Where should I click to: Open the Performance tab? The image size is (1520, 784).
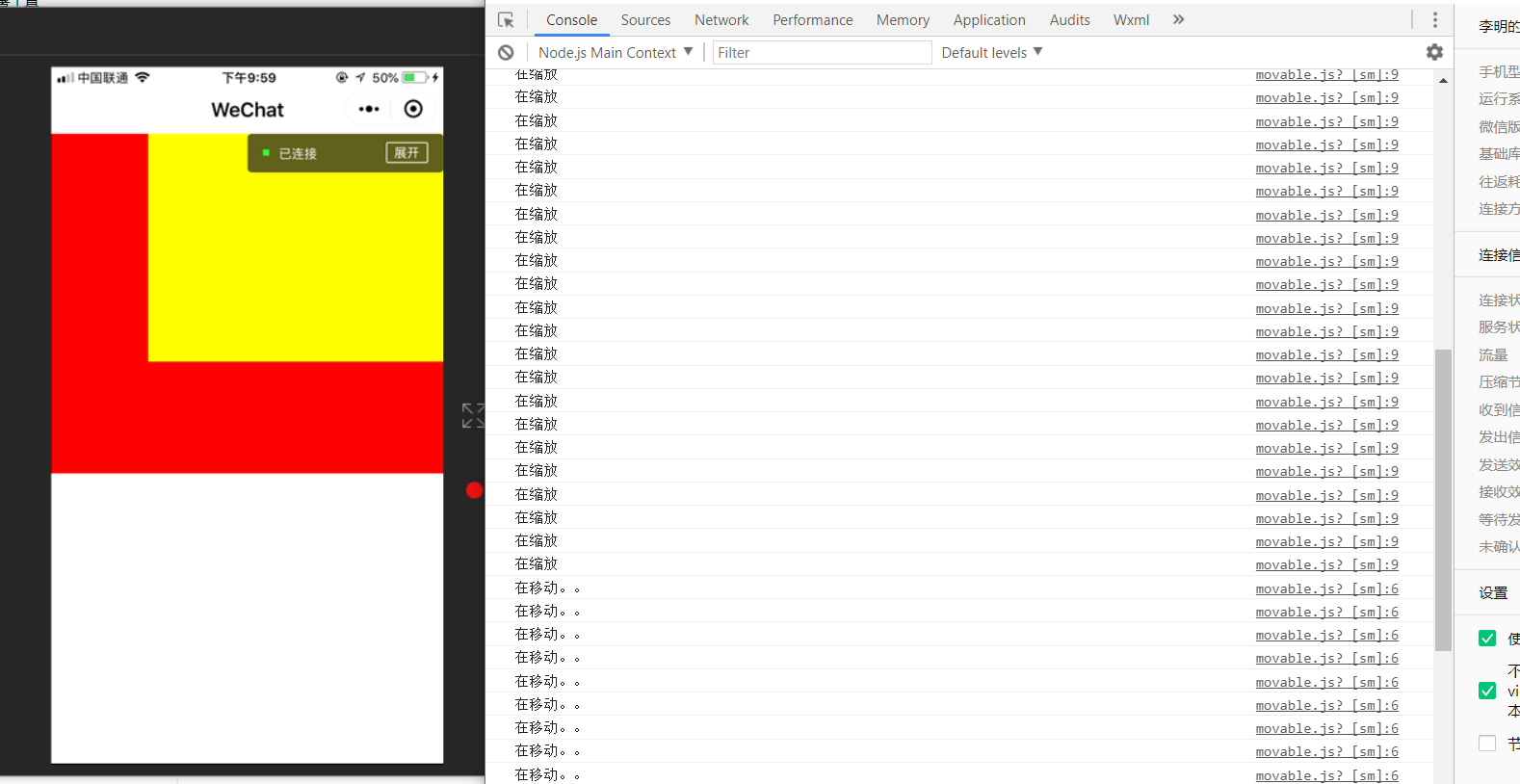click(812, 20)
